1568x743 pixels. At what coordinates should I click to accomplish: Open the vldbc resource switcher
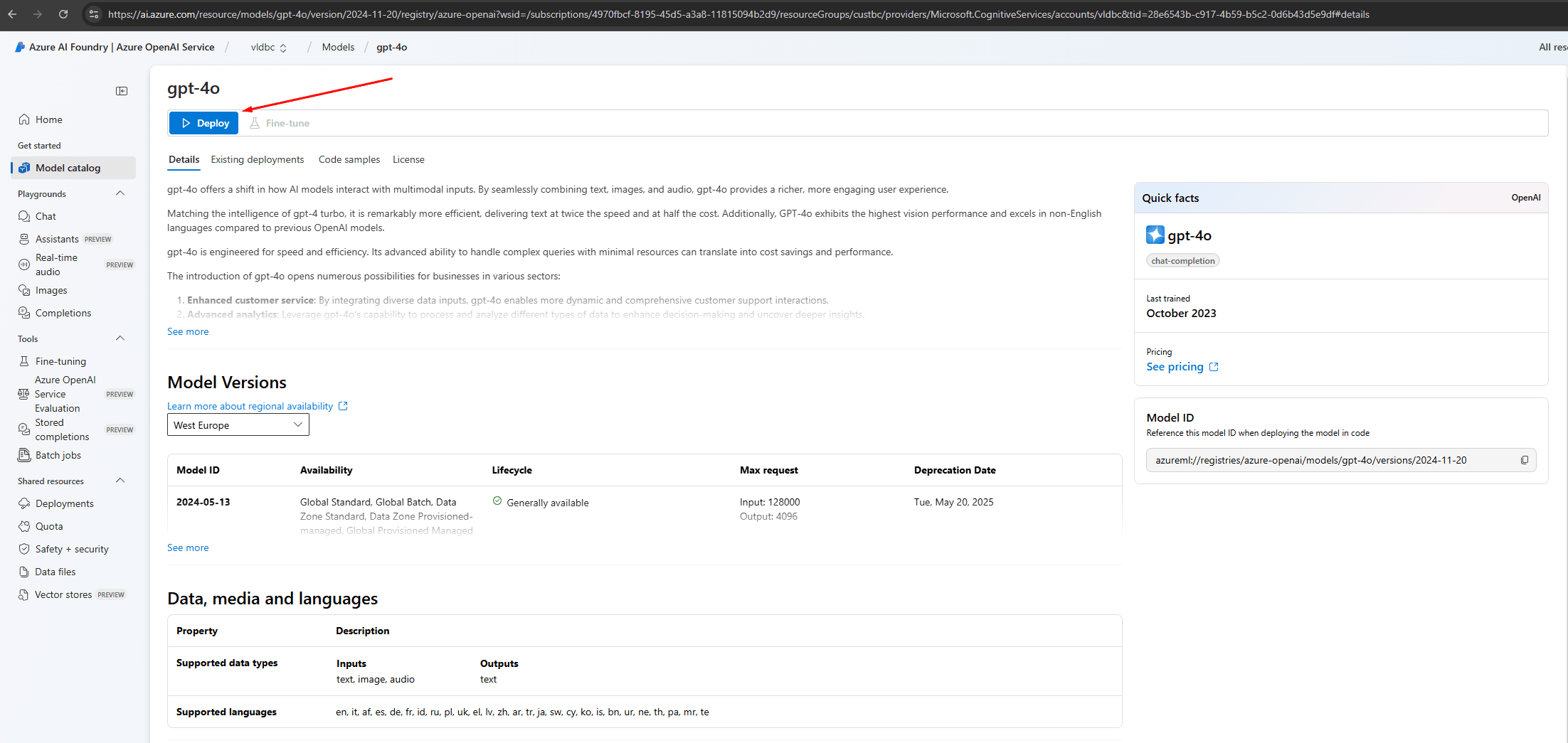[269, 47]
